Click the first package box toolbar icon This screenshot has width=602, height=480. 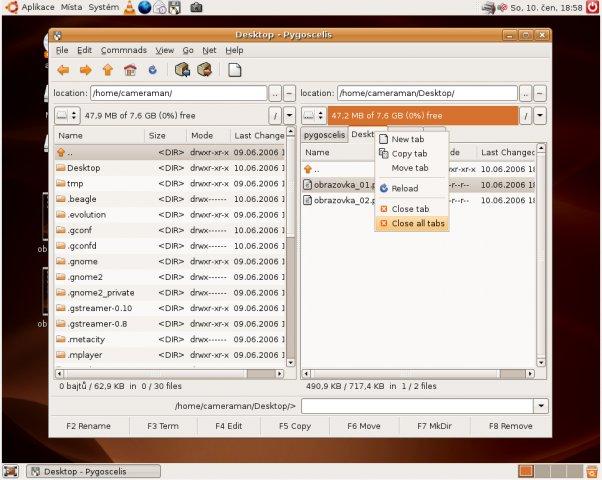pos(182,70)
